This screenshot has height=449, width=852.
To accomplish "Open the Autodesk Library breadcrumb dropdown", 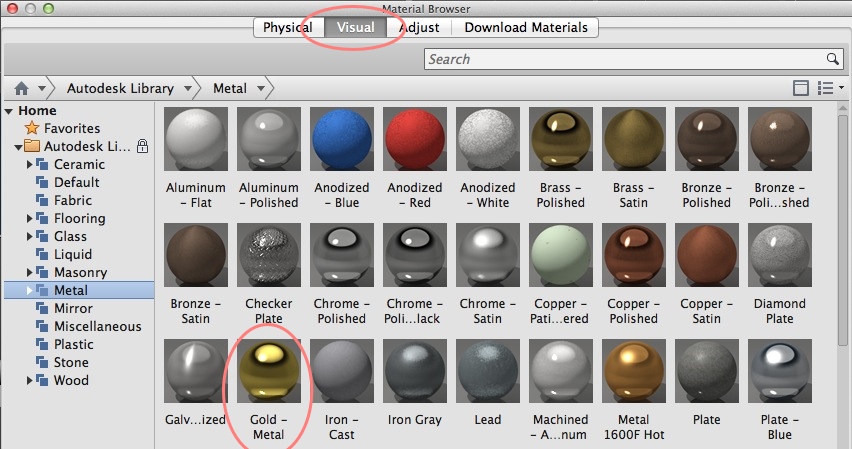I will 187,88.
